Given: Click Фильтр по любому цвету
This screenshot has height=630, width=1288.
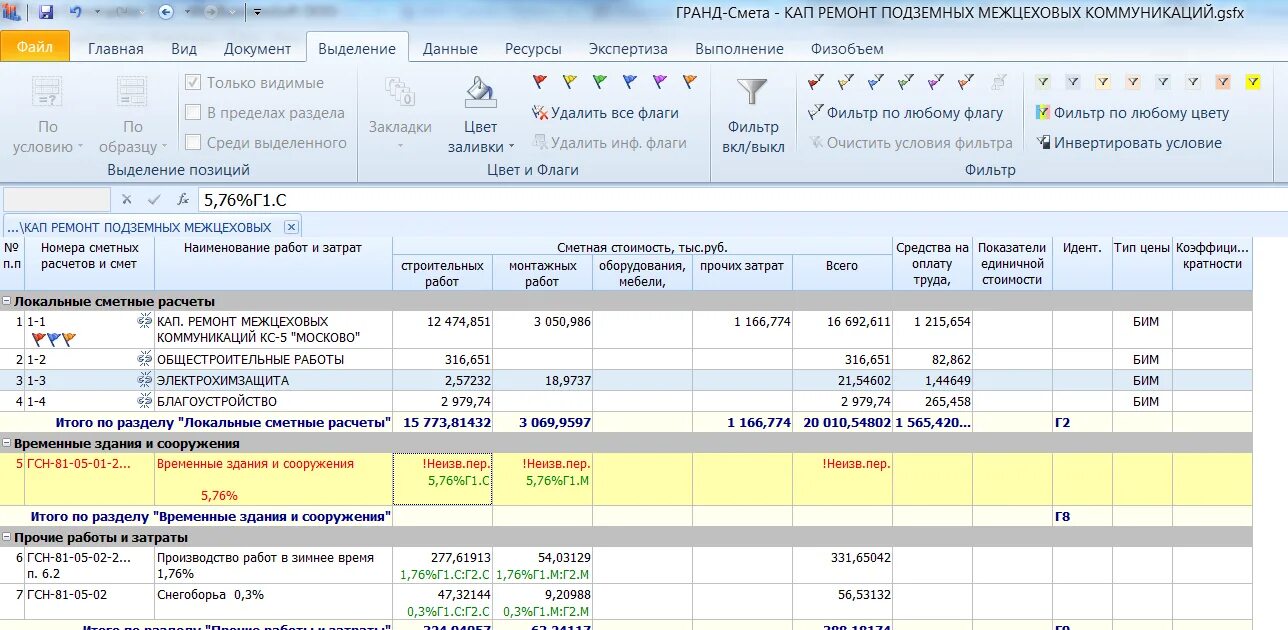Looking at the screenshot, I should 1132,113.
